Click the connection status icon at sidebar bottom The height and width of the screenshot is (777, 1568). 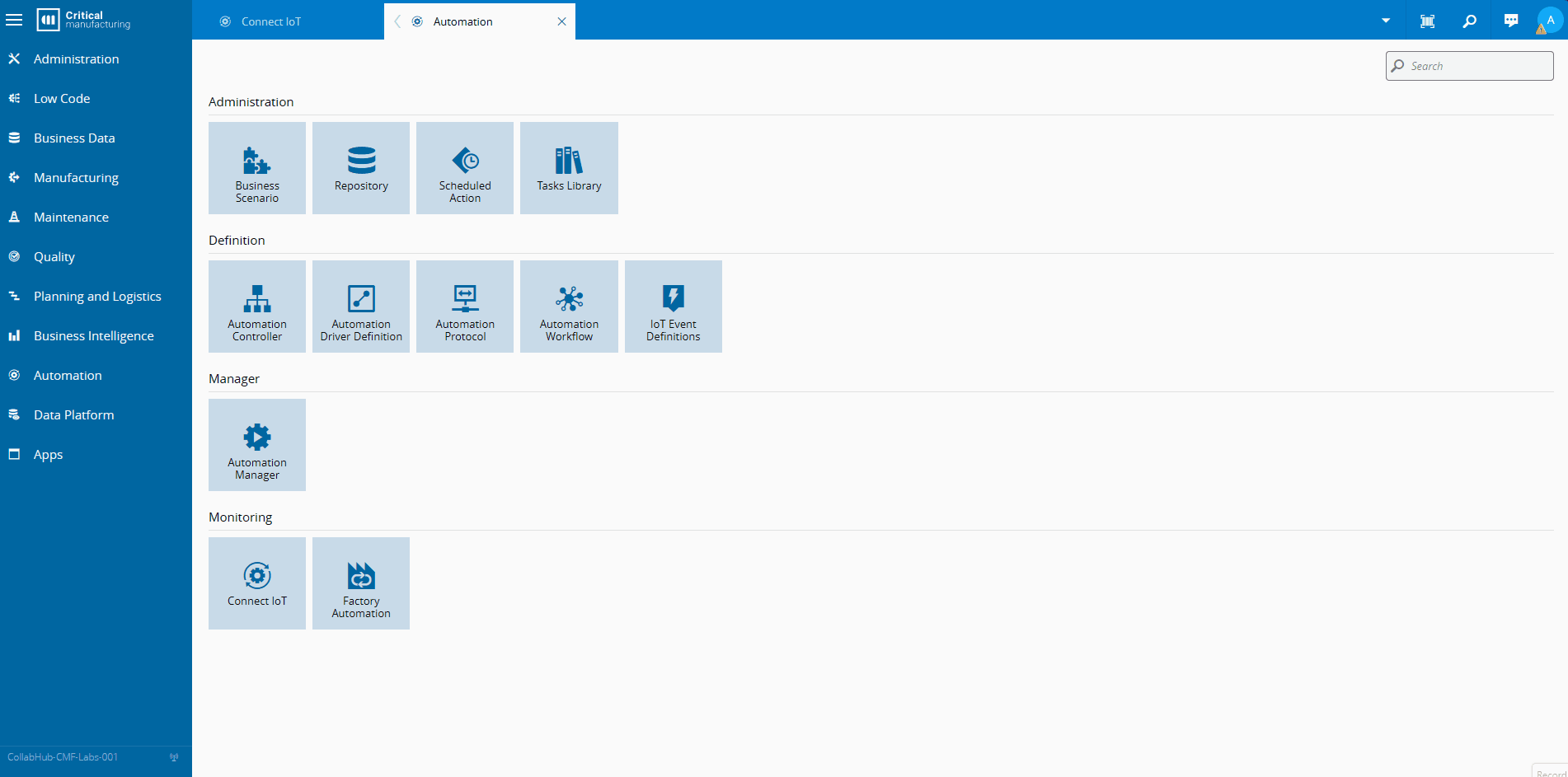coord(174,757)
